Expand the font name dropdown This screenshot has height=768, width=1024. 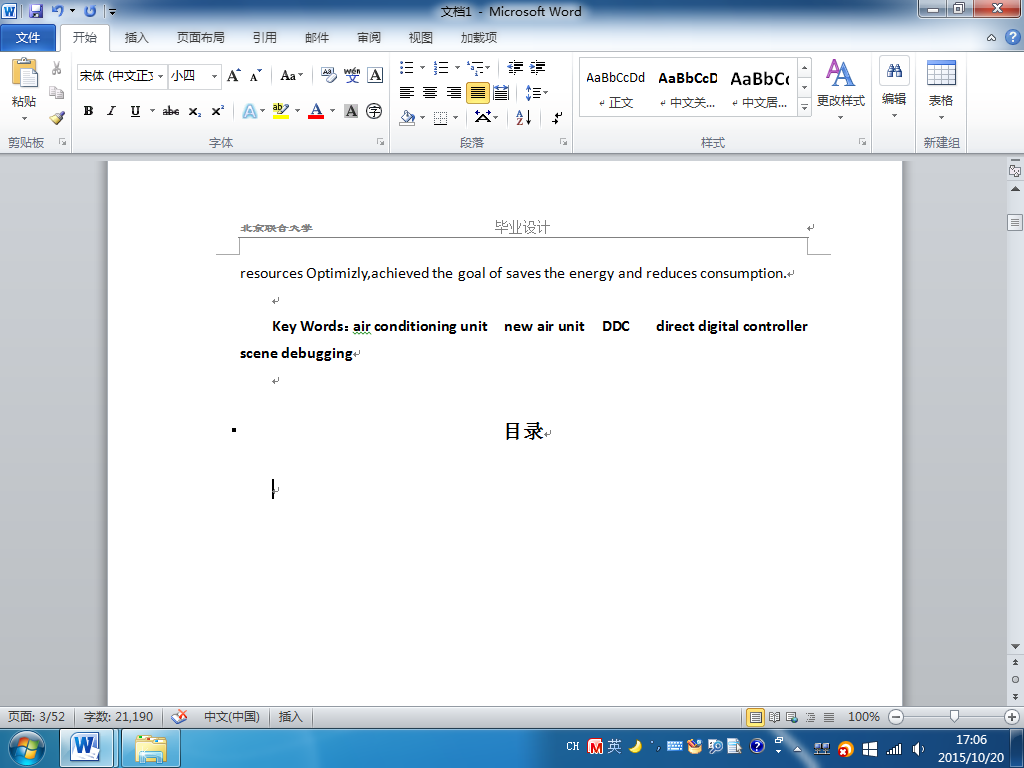[x=161, y=76]
